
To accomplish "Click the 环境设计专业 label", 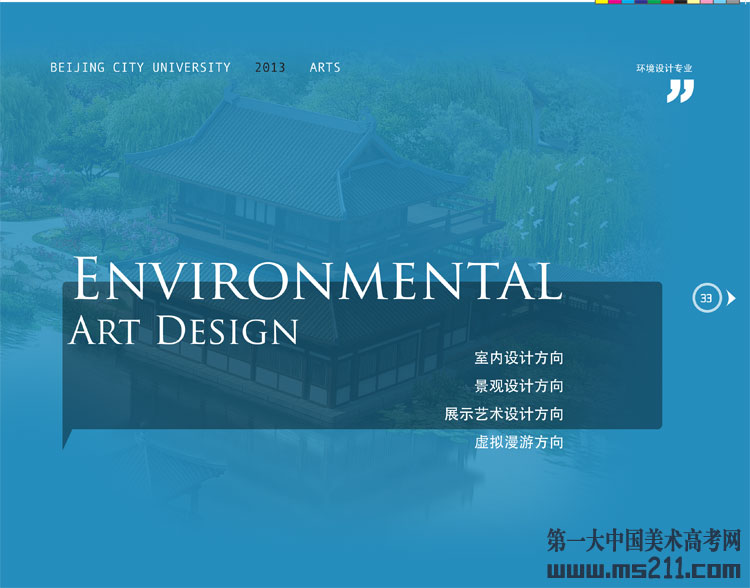I will [x=664, y=69].
